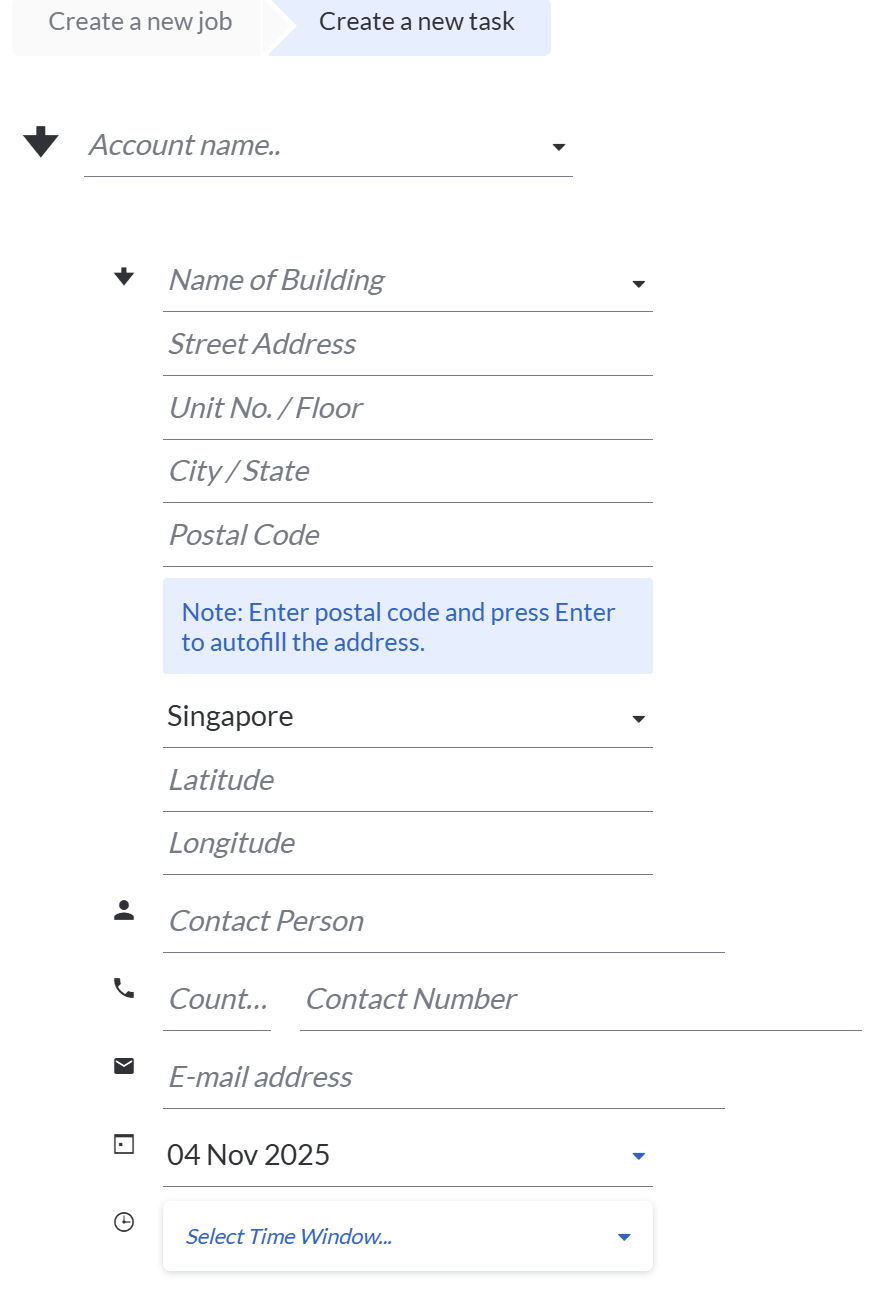This screenshot has width=894, height=1296.
Task: Focus the Postal Code input field
Action: pos(407,535)
